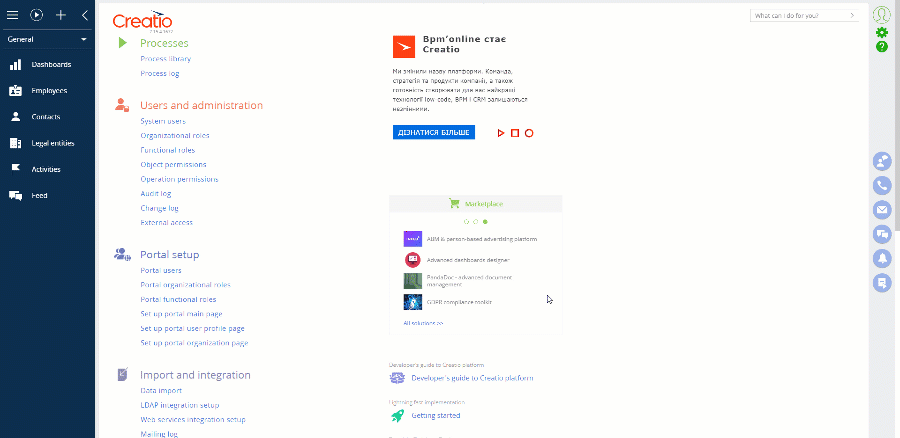The image size is (900, 438).
Task: Open External access link
Action: [x=166, y=223]
